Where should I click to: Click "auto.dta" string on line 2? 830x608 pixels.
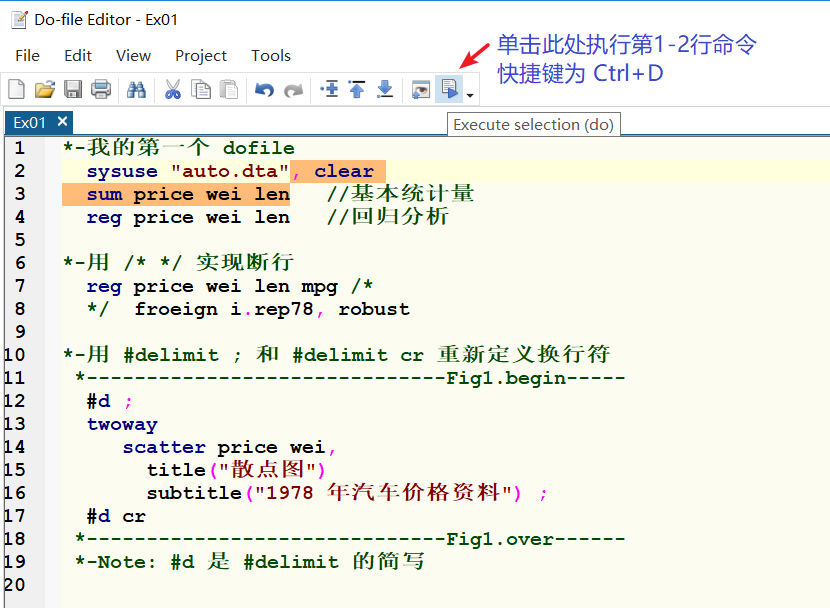point(230,171)
